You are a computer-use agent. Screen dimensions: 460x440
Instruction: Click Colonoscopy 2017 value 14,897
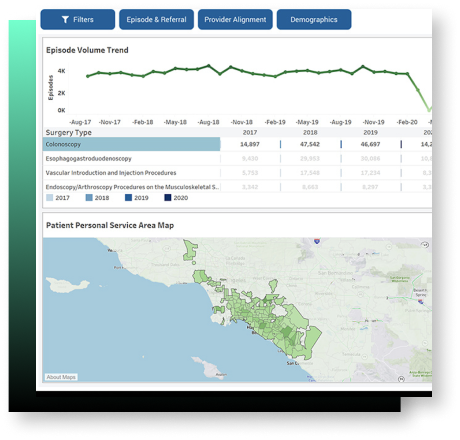point(250,144)
